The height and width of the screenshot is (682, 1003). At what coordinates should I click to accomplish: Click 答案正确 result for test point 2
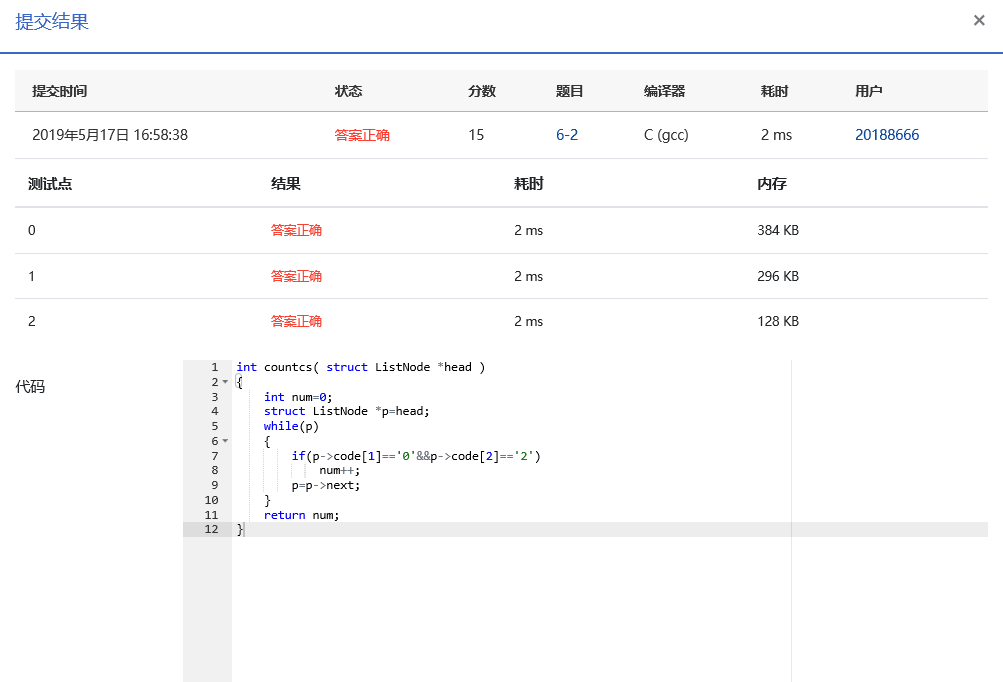pos(296,321)
